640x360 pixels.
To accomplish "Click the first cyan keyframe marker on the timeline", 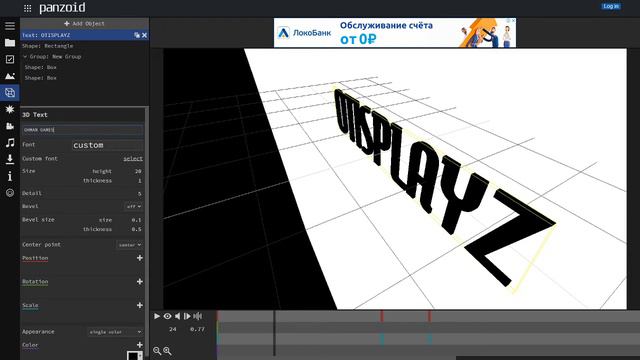I will [382, 339].
